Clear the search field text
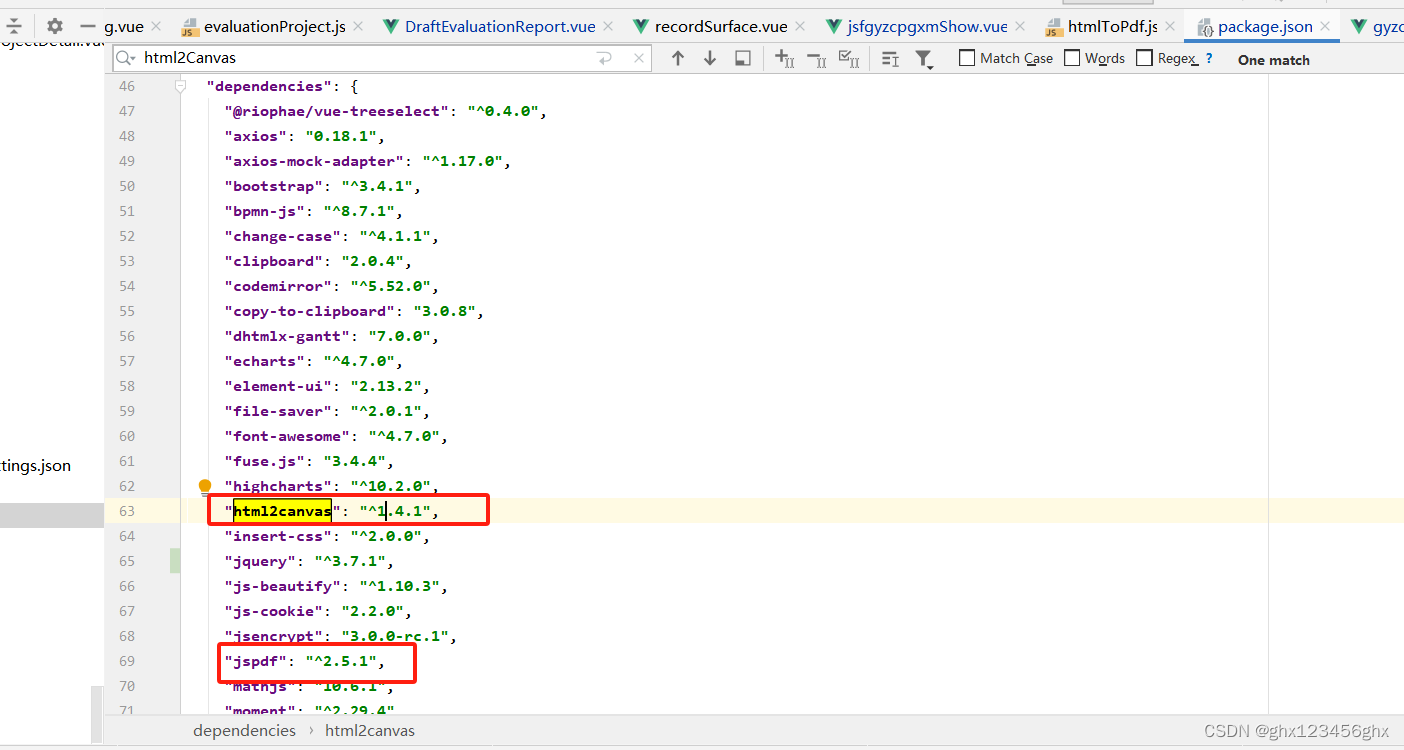Image resolution: width=1404 pixels, height=750 pixels. click(639, 59)
